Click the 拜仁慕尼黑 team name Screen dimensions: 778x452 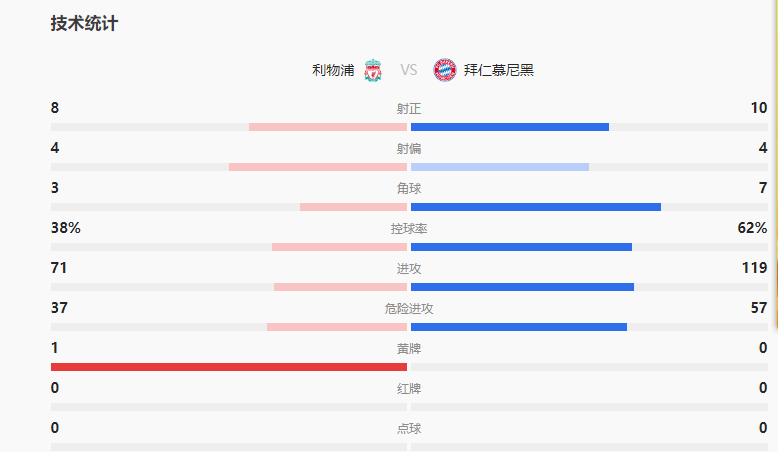click(499, 70)
